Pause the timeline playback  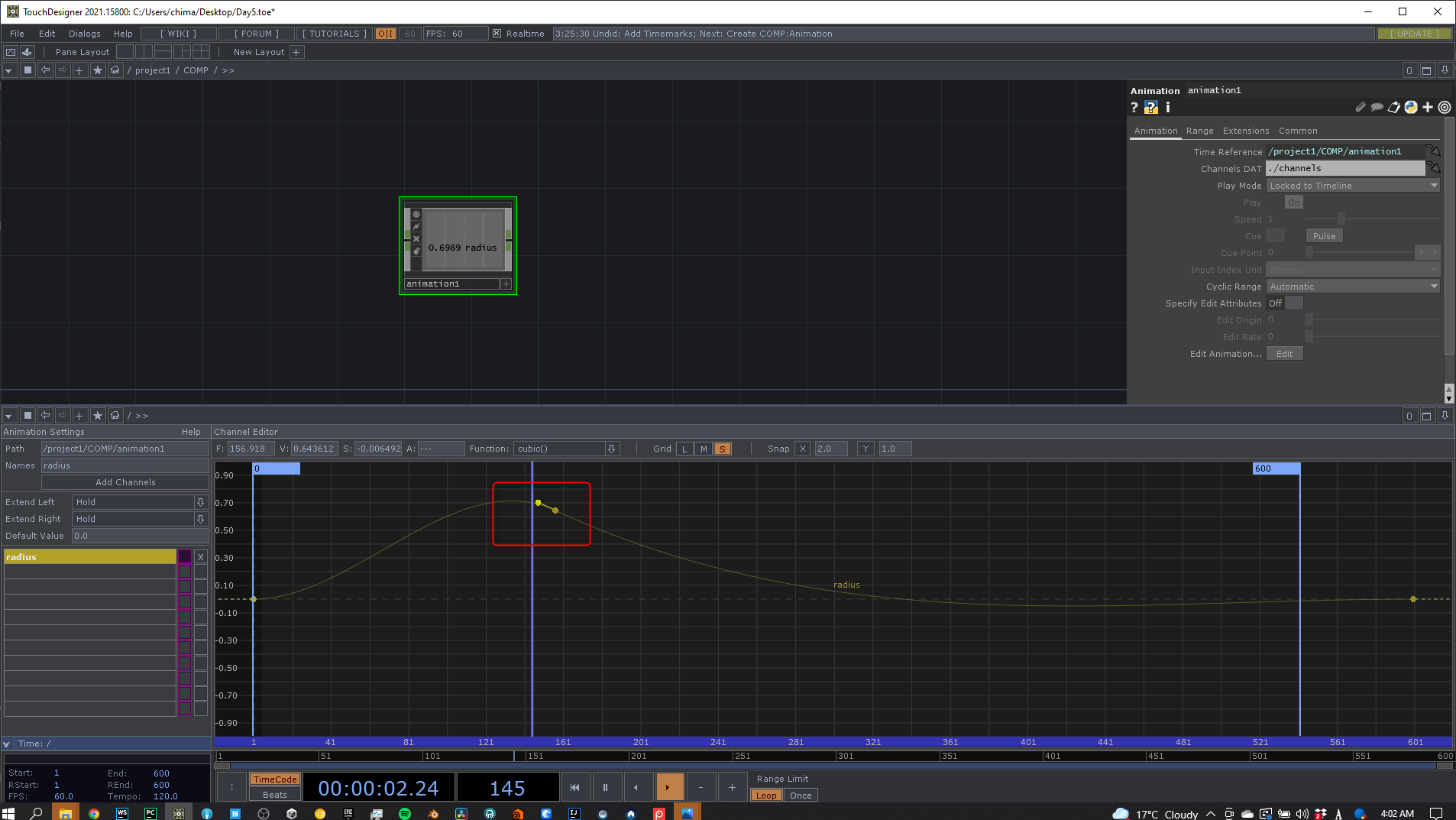point(605,787)
